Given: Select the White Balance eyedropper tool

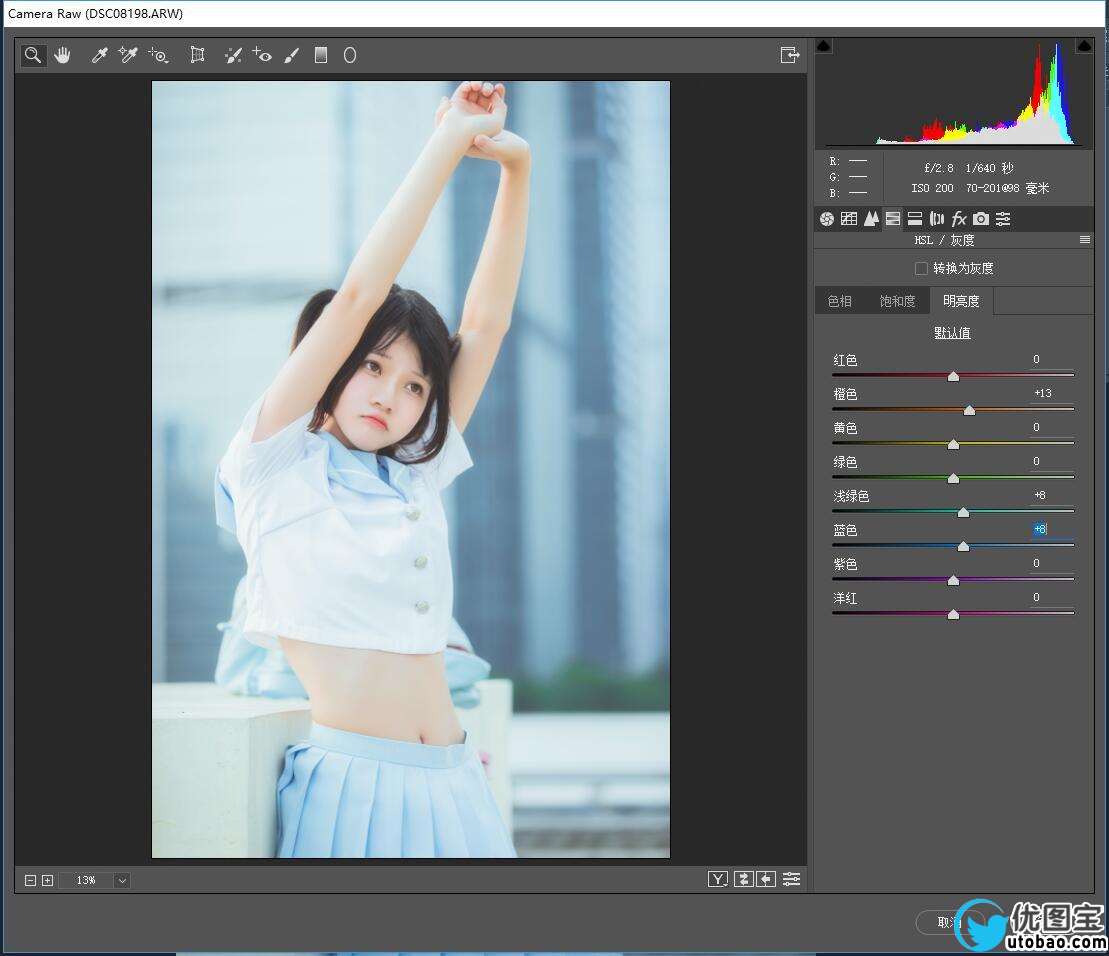Looking at the screenshot, I should coord(100,55).
